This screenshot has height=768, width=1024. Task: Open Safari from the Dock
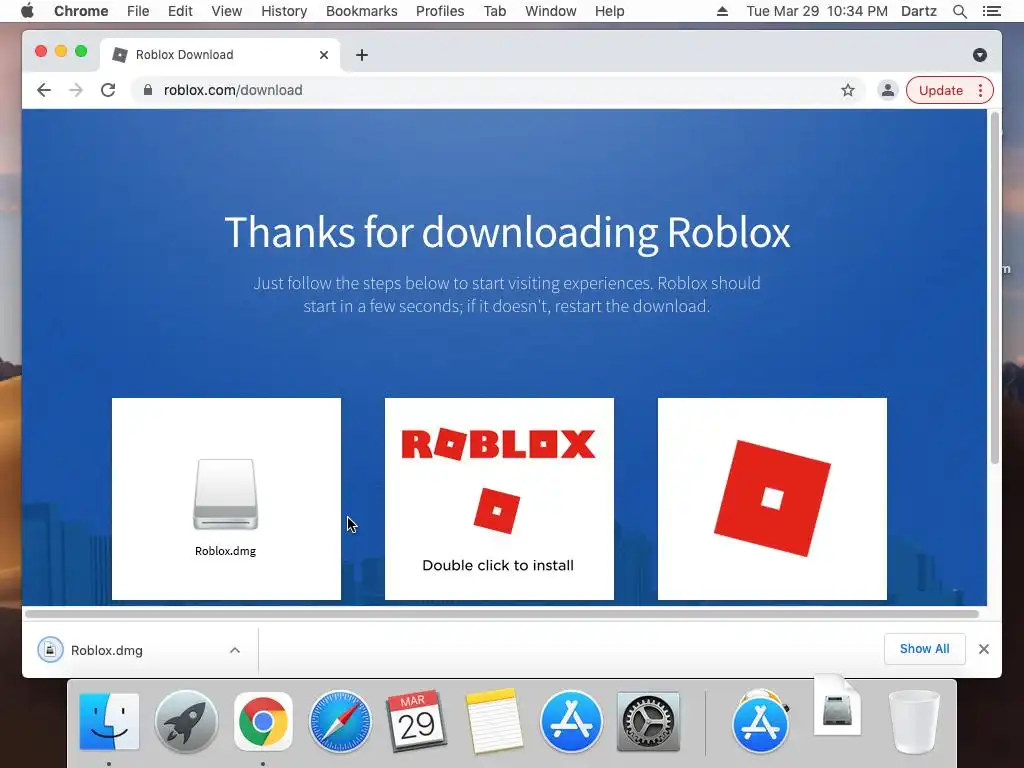(340, 722)
